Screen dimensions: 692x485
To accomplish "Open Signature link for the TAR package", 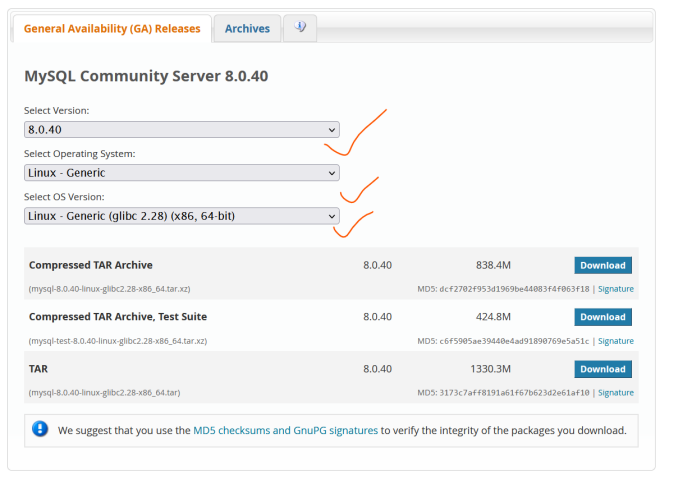I will point(616,393).
